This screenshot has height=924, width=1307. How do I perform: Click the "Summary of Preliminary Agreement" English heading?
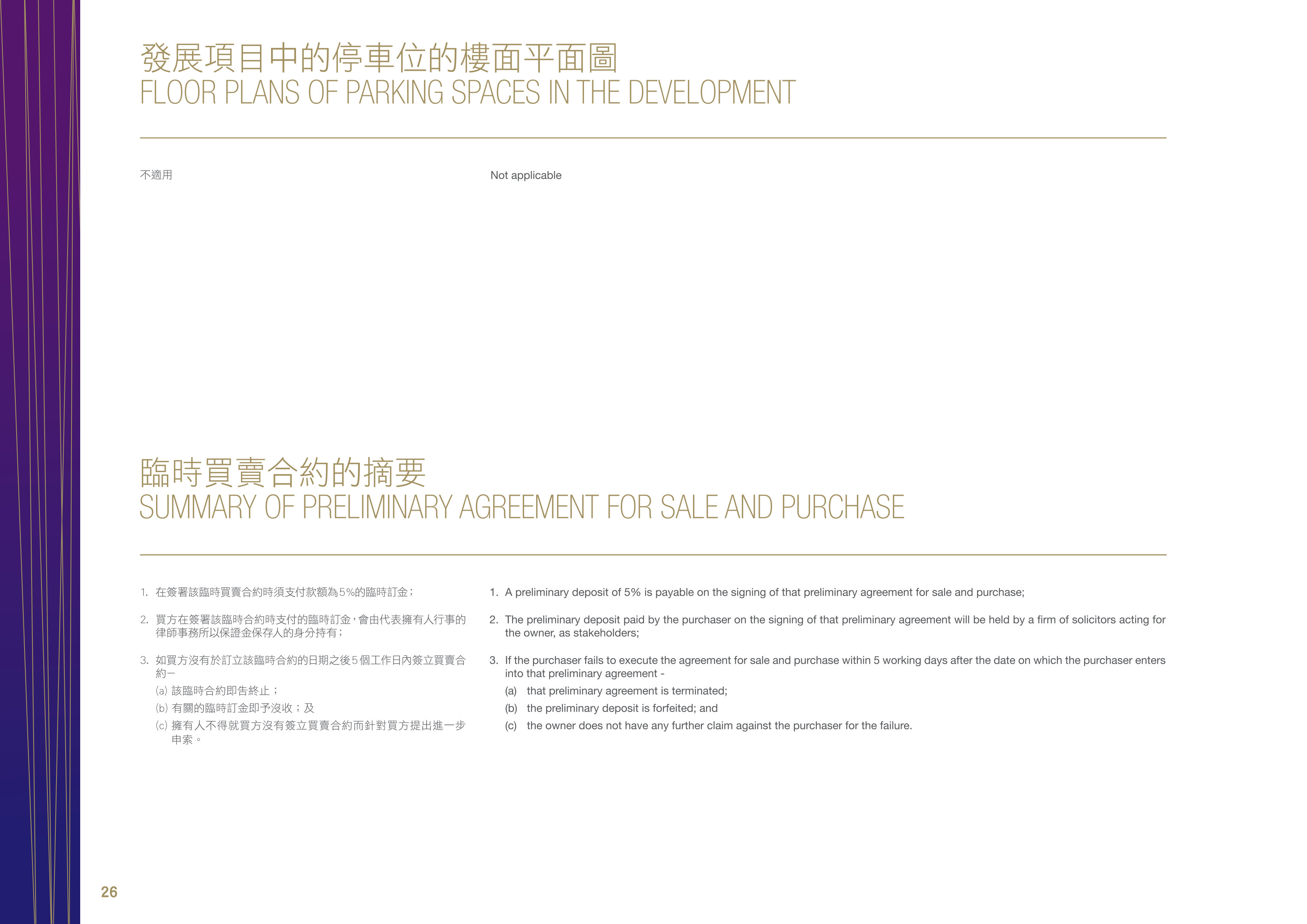522,507
